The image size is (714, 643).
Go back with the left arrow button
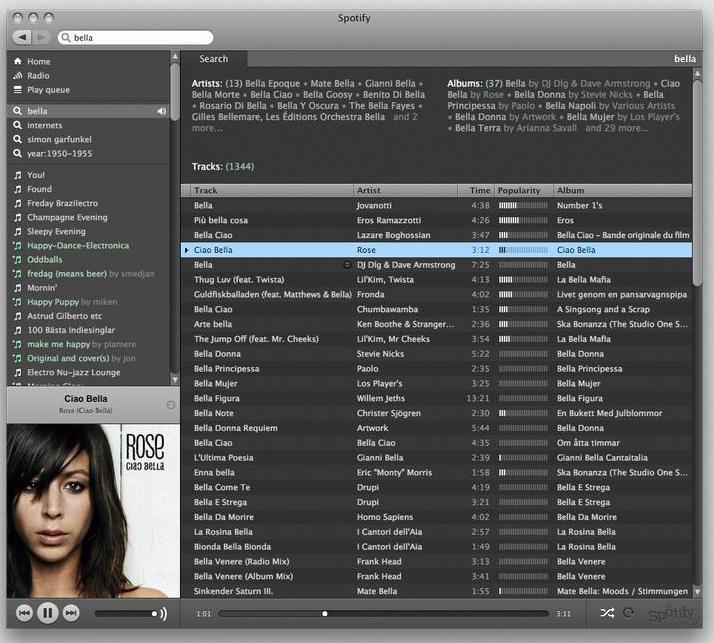pyautogui.click(x=23, y=37)
